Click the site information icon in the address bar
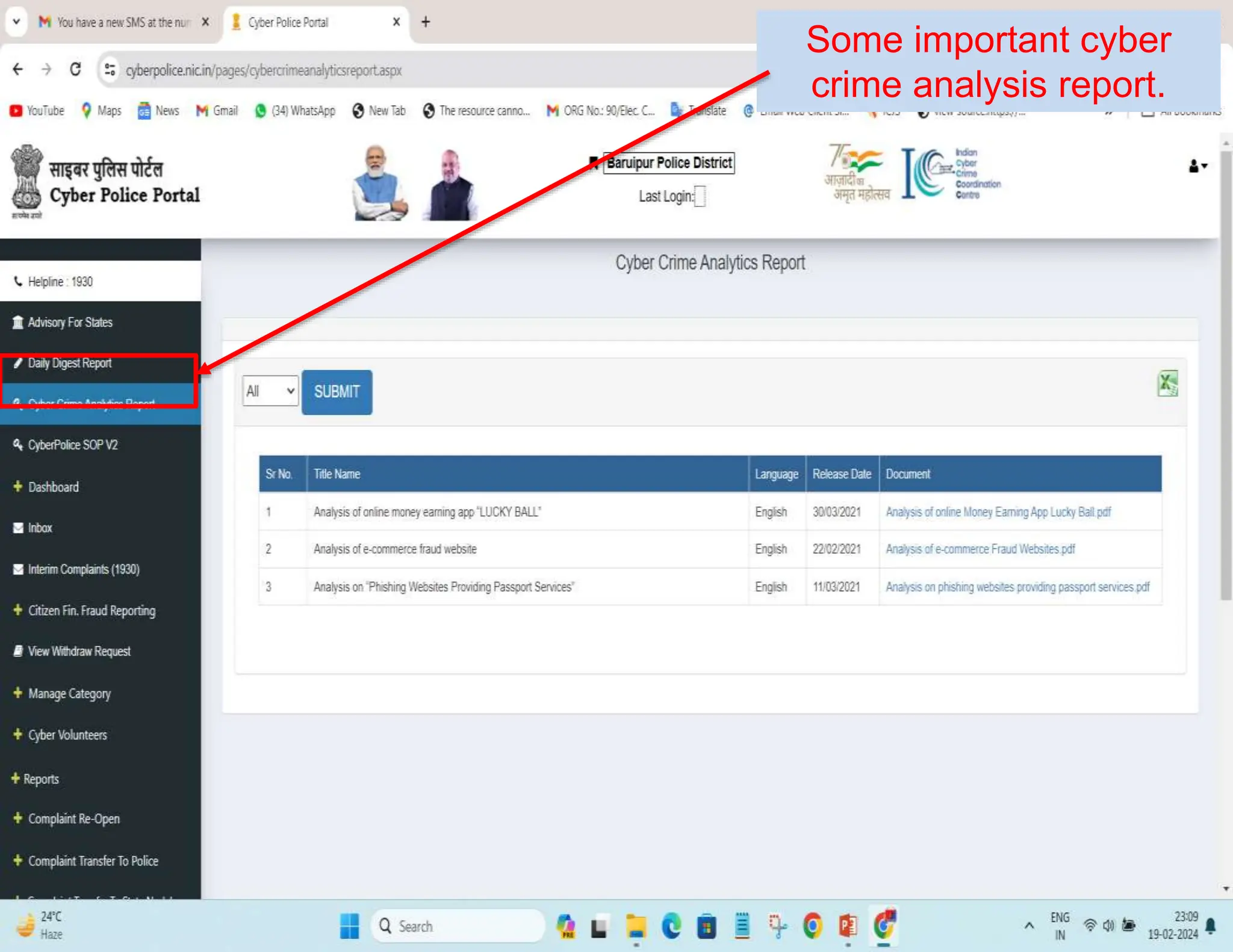The width and height of the screenshot is (1233, 952). 110,70
